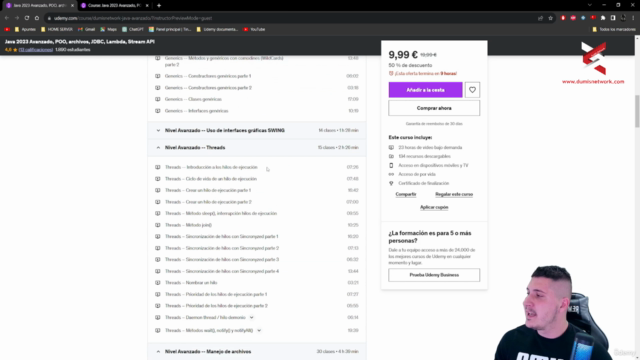Open the extensions puzzle icon

(x=603, y=18)
